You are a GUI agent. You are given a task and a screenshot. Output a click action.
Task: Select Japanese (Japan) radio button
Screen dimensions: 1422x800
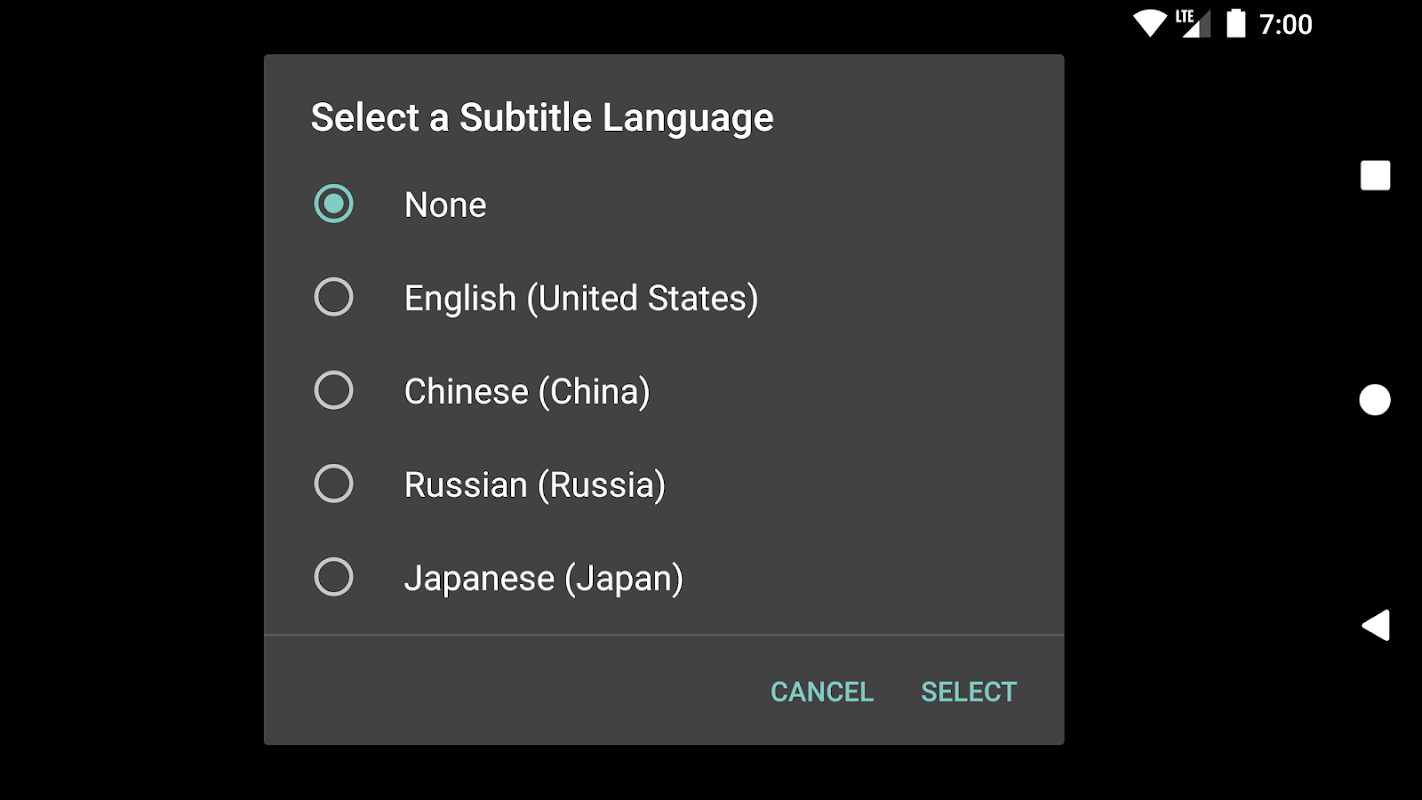point(334,577)
